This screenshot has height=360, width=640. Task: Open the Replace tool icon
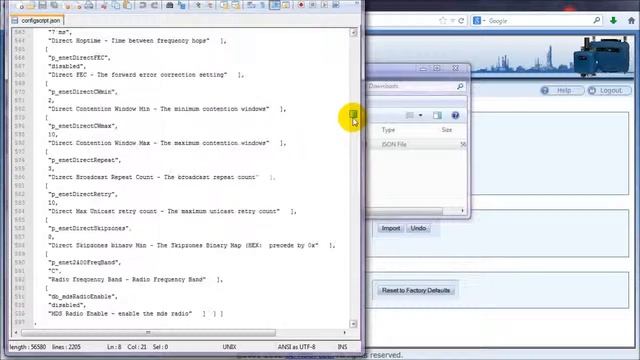coord(182,5)
